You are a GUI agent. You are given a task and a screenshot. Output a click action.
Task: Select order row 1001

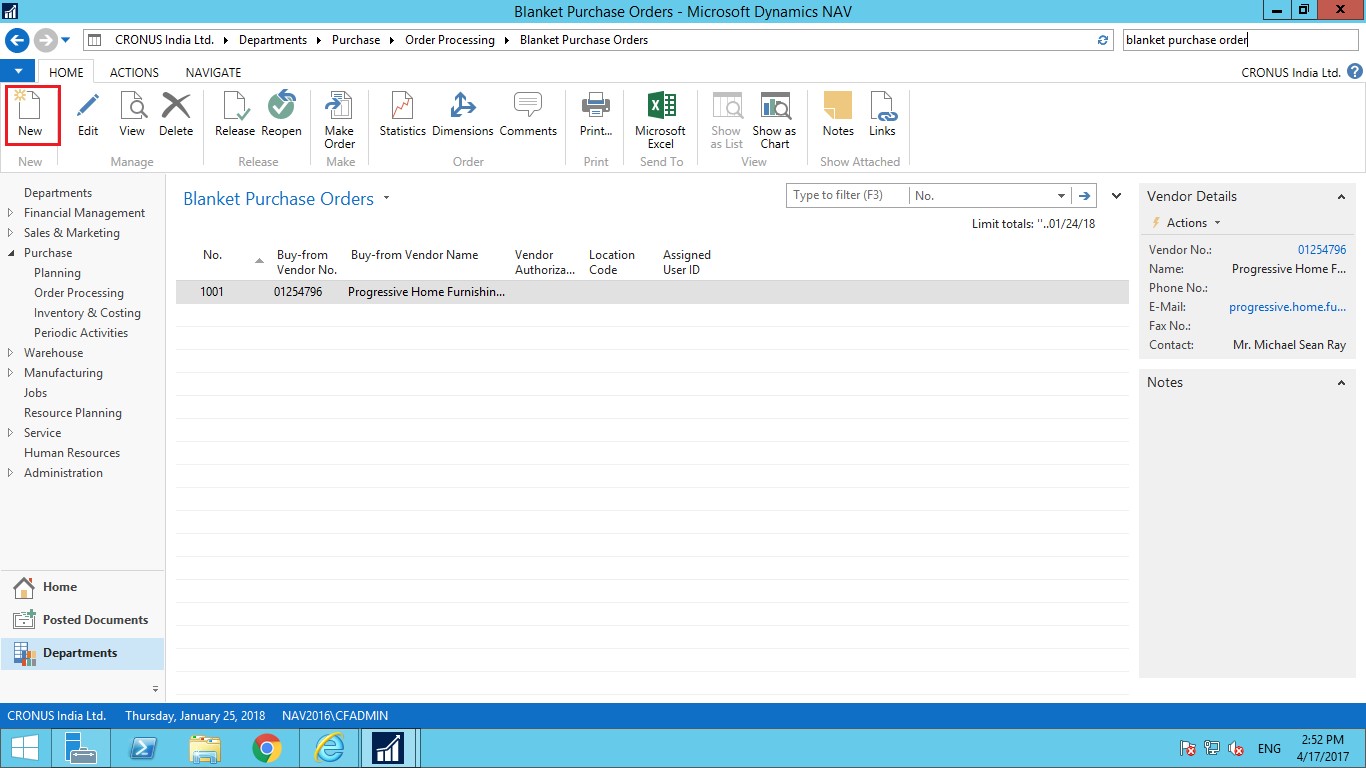click(x=652, y=292)
